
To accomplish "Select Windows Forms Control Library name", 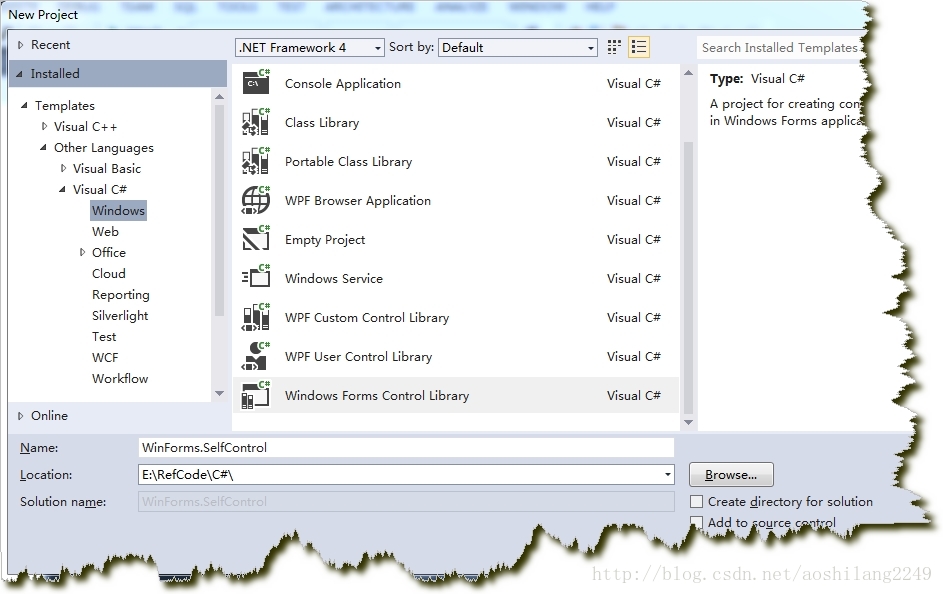I will click(x=377, y=396).
